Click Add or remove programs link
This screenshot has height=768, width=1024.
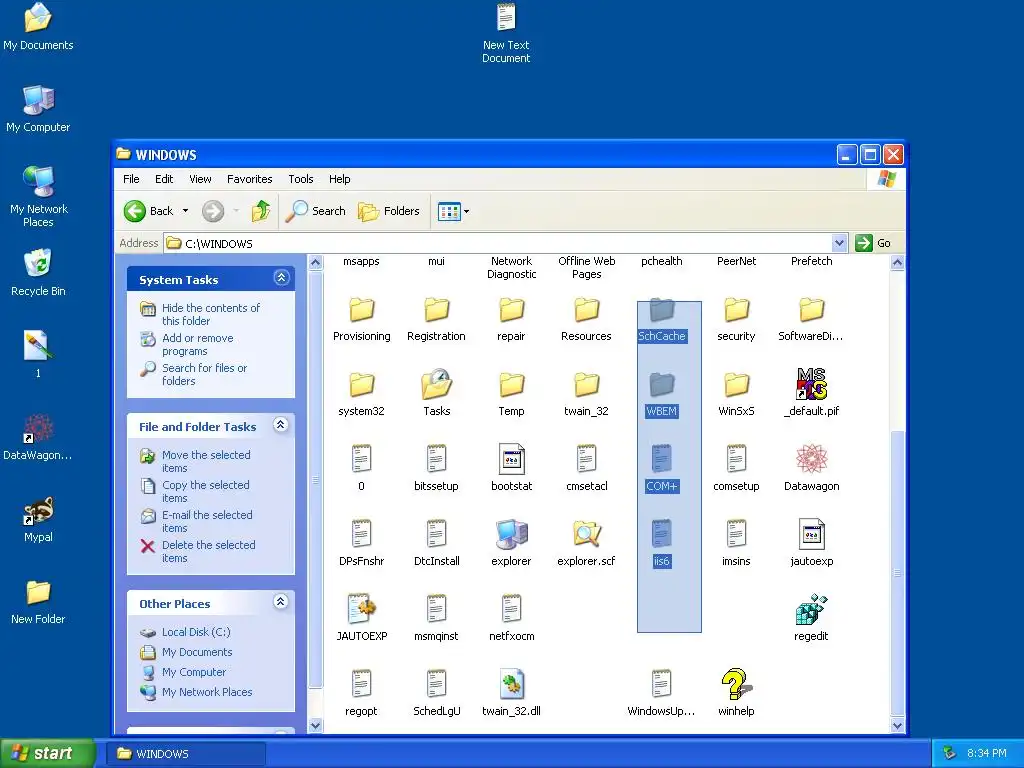click(x=198, y=344)
